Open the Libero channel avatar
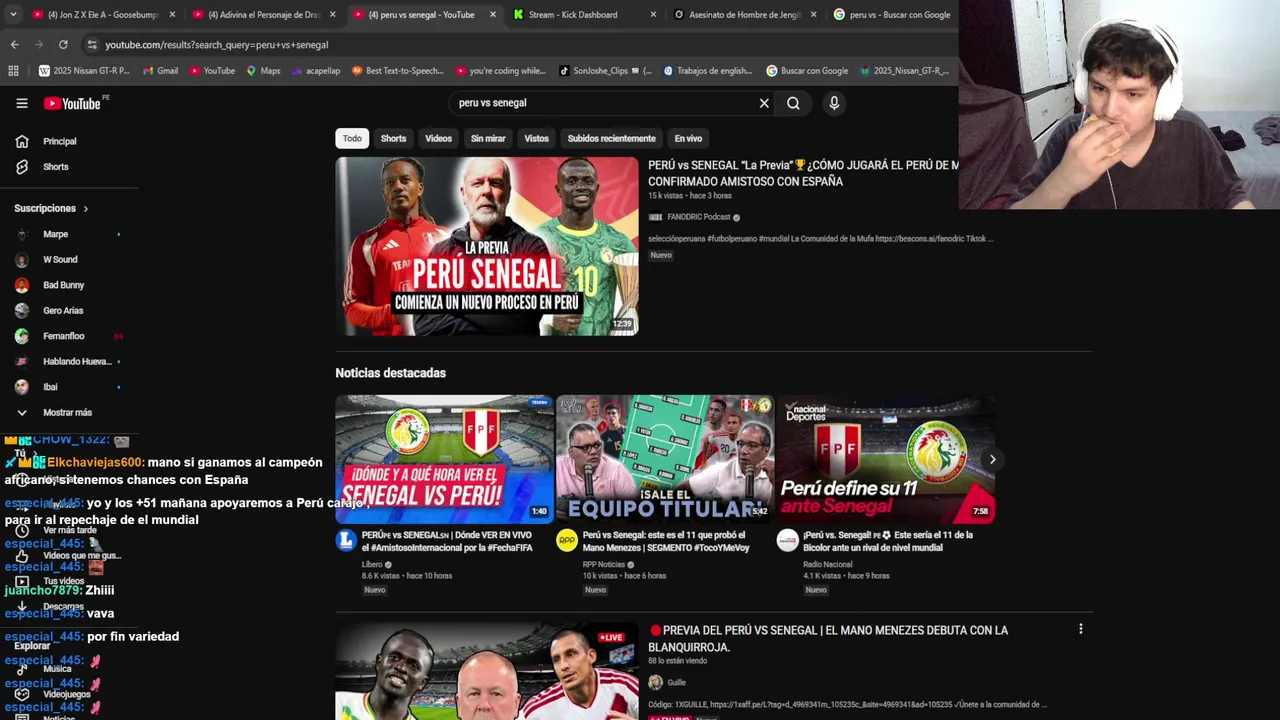Viewport: 1280px width, 720px height. click(x=346, y=541)
